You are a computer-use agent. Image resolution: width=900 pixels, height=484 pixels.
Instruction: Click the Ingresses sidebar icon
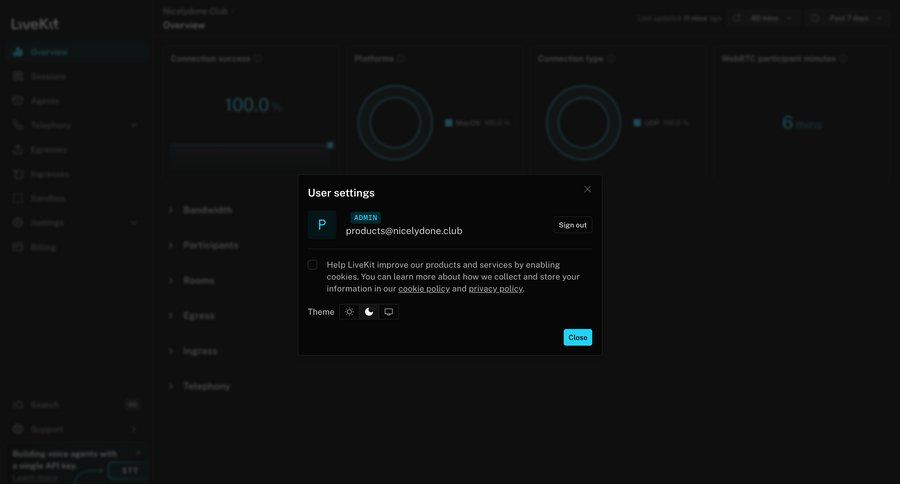[18, 174]
